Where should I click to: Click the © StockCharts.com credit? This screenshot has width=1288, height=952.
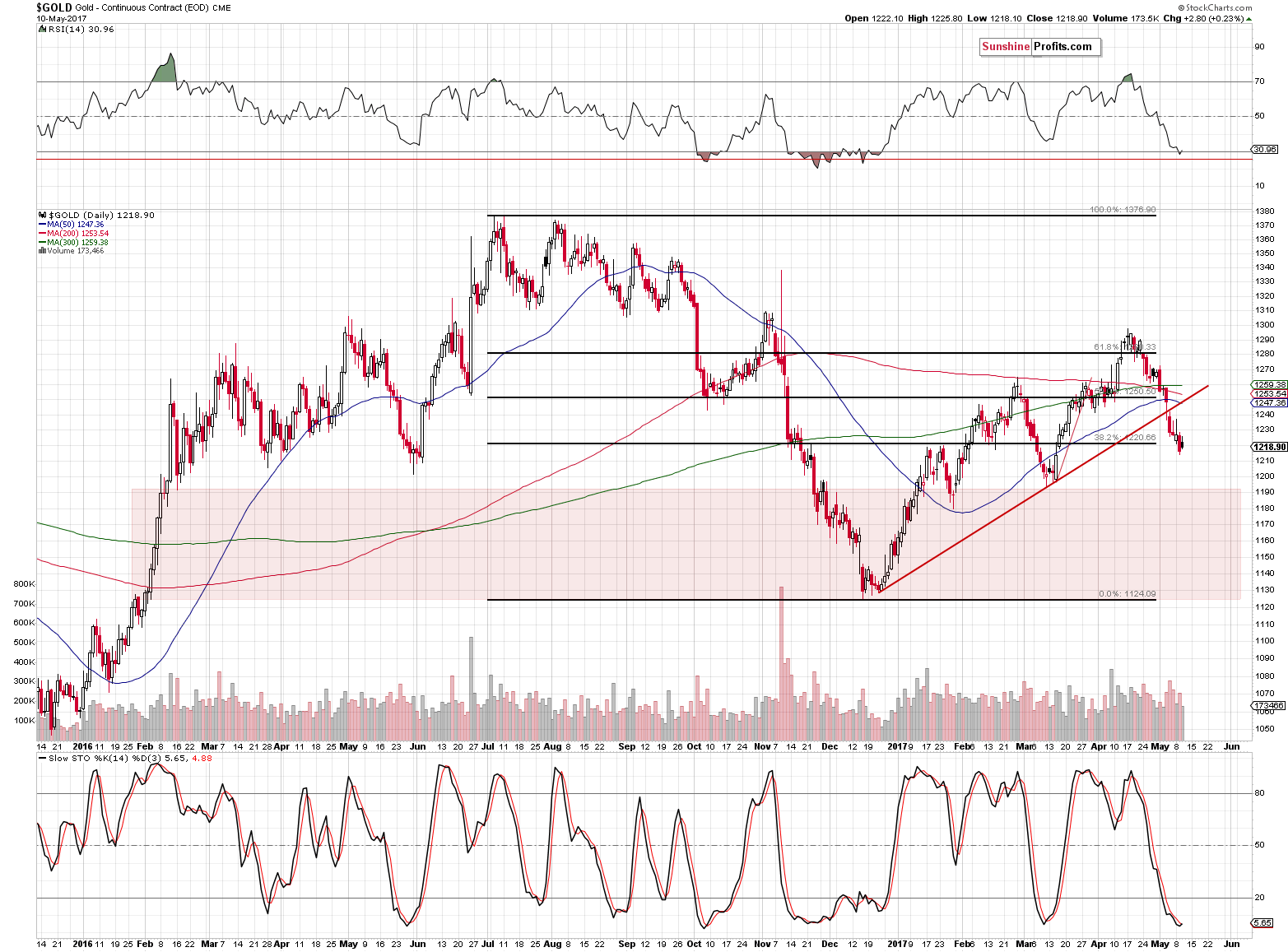point(1214,7)
